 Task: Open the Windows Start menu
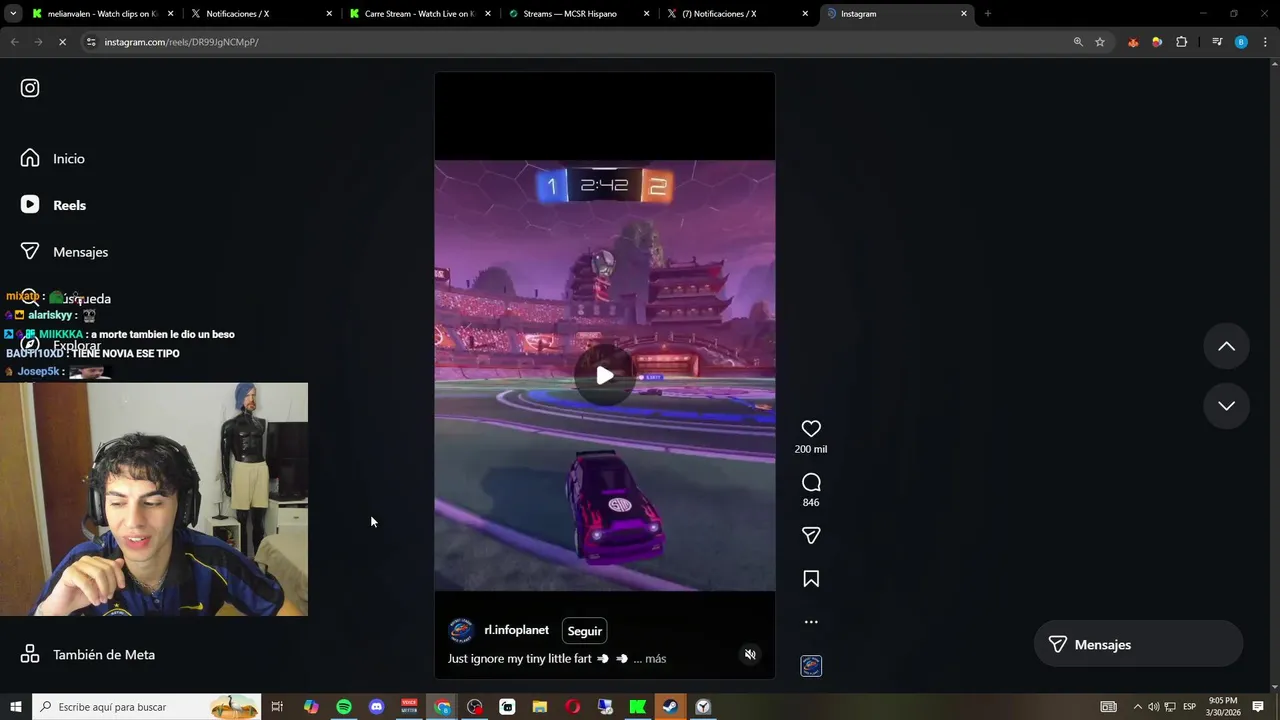(x=15, y=707)
